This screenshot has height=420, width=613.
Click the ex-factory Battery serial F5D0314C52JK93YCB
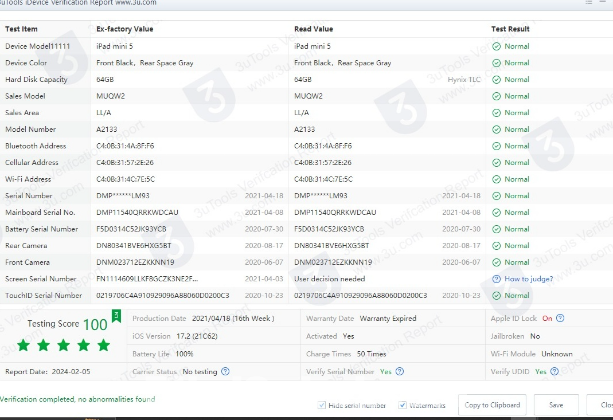click(131, 229)
